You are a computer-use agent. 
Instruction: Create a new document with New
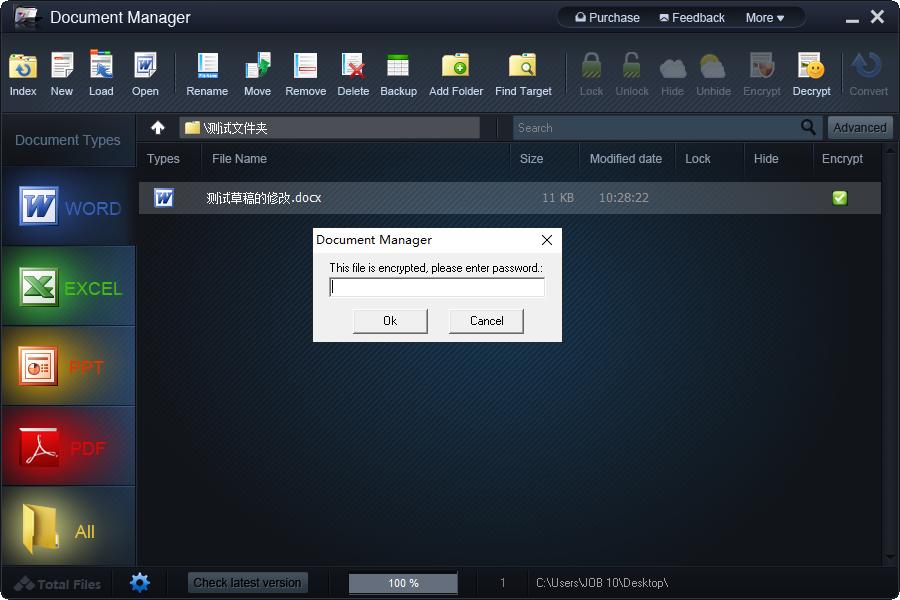coord(62,65)
